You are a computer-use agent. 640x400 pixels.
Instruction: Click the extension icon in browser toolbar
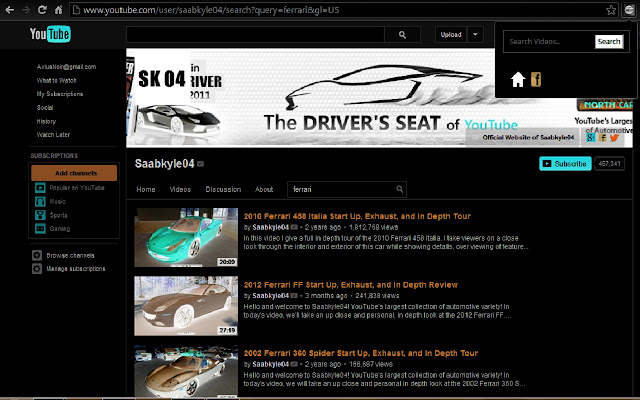629,10
